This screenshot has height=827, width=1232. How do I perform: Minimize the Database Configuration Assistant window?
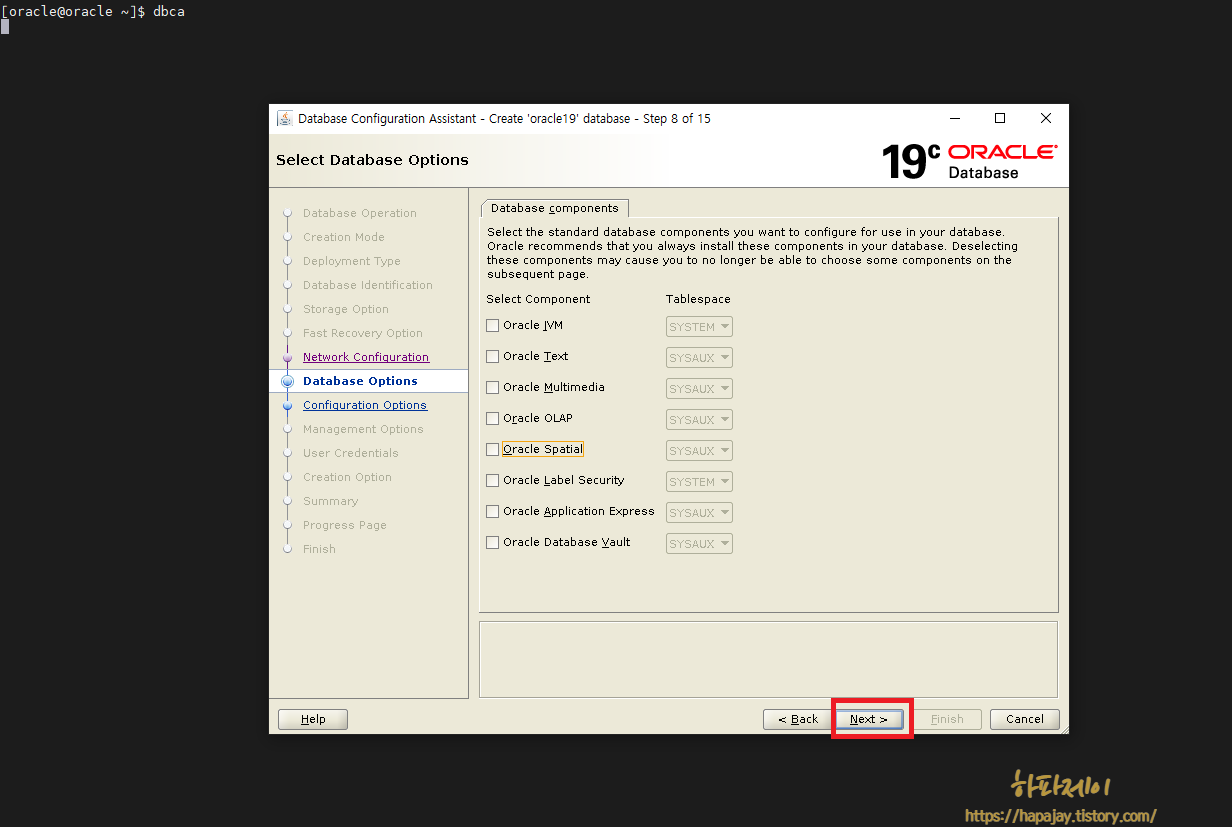pyautogui.click(x=954, y=118)
